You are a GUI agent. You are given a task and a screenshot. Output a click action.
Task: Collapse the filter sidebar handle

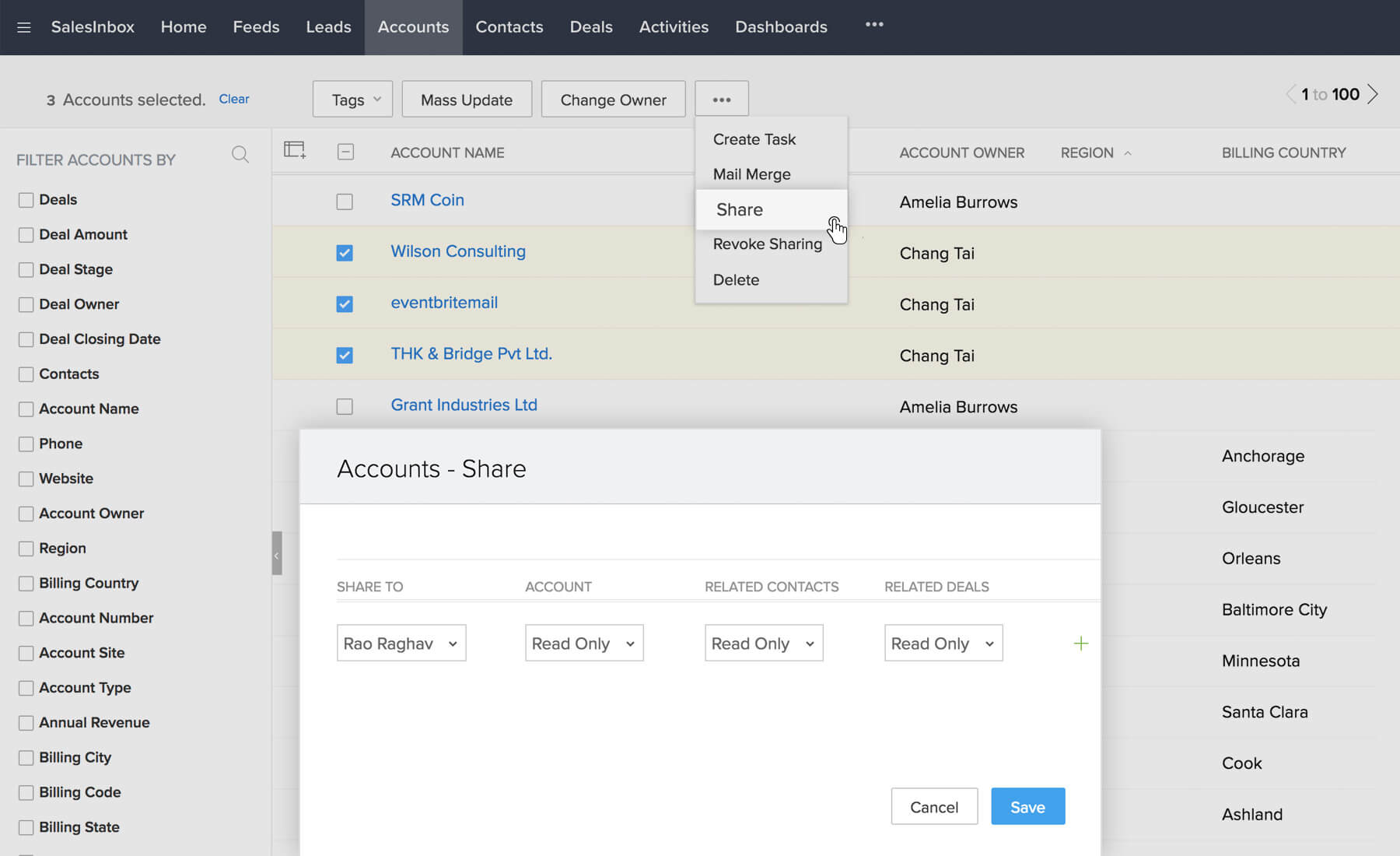point(277,553)
